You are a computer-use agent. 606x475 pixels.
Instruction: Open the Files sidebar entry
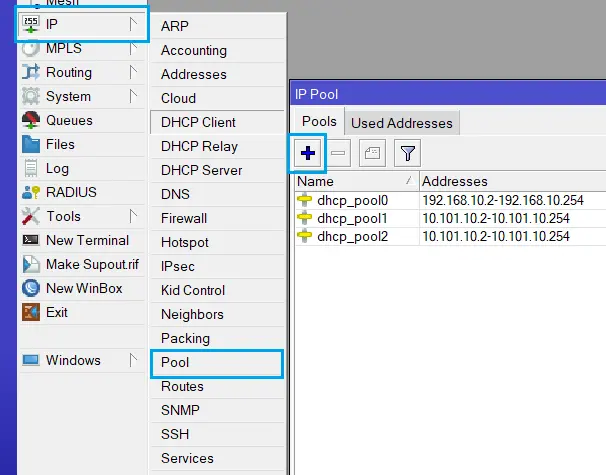click(60, 144)
